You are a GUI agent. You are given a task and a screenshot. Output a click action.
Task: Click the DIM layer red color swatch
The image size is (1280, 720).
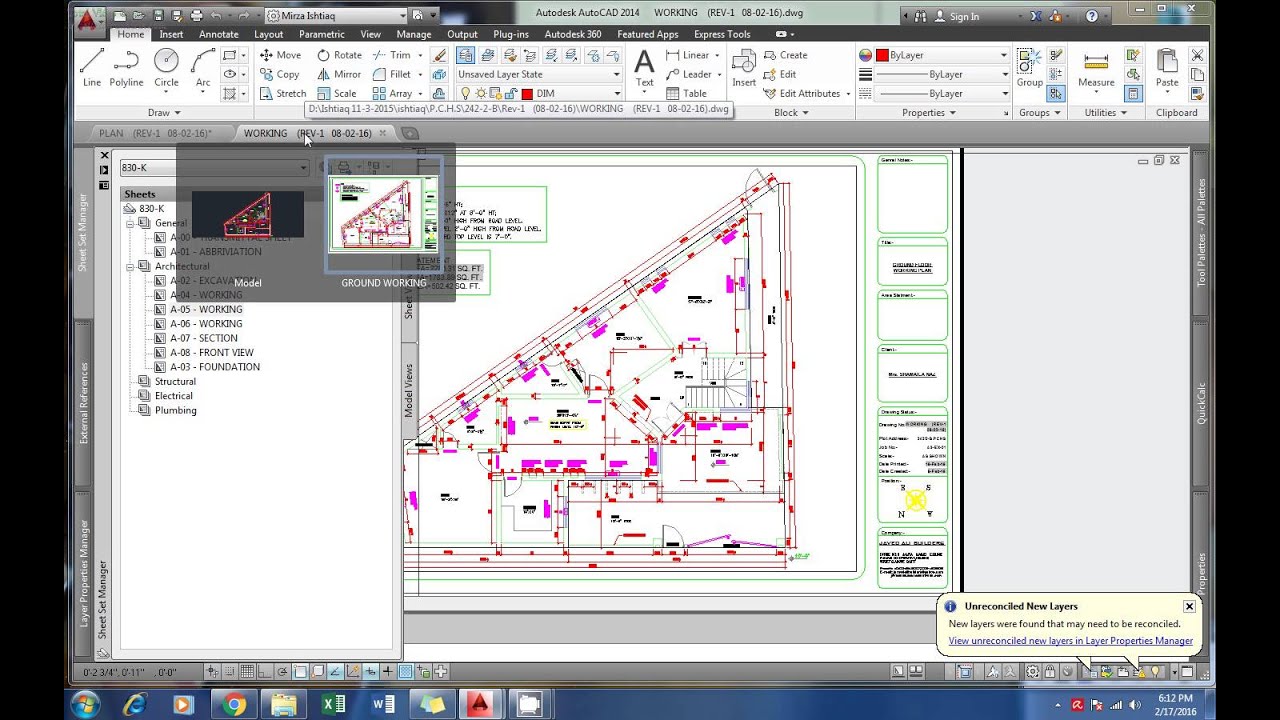click(x=527, y=94)
